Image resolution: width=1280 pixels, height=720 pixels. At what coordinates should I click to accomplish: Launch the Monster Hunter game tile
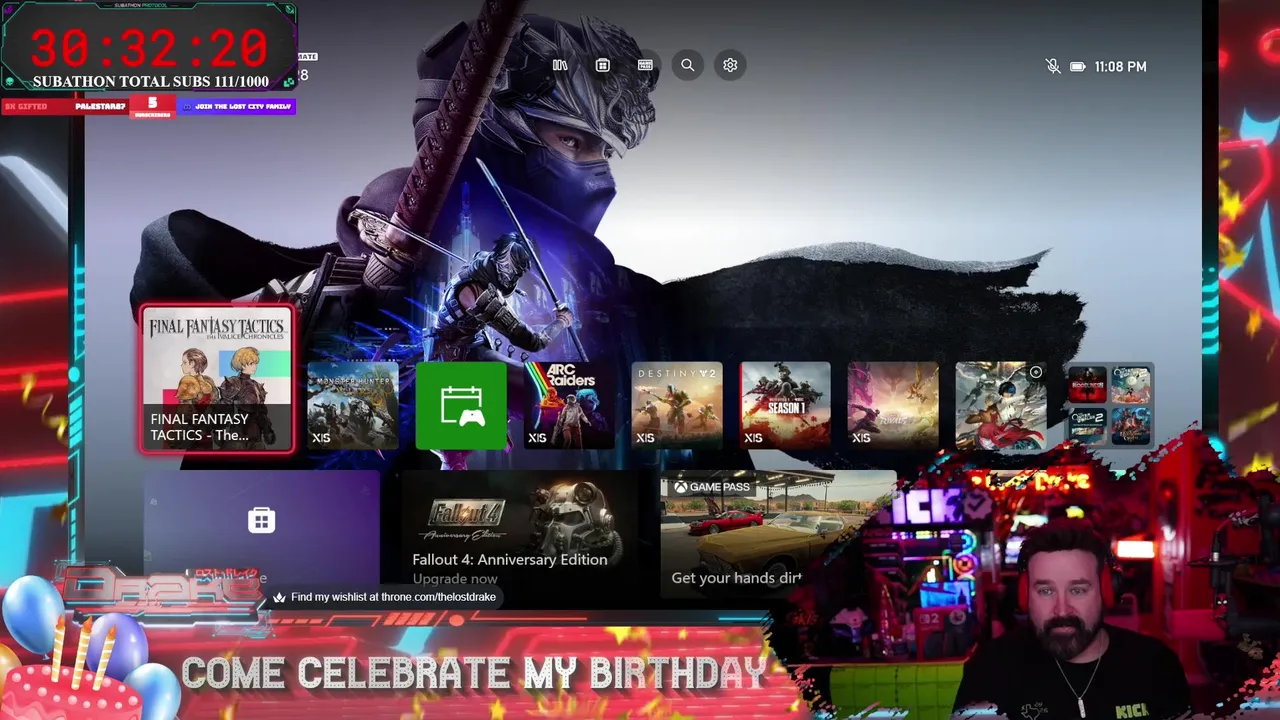353,405
